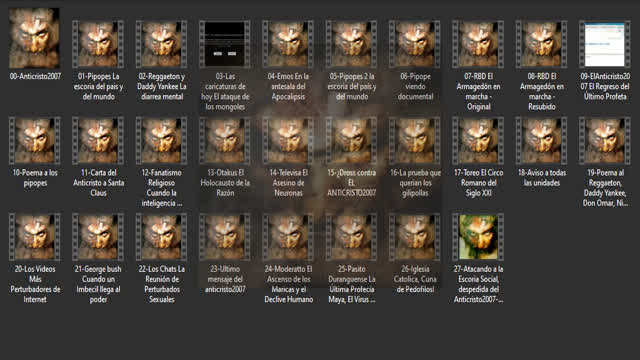Click file name 12-Fanatismo Religioso Cuando la inteligencia
The width and height of the screenshot is (640, 360).
click(162, 188)
